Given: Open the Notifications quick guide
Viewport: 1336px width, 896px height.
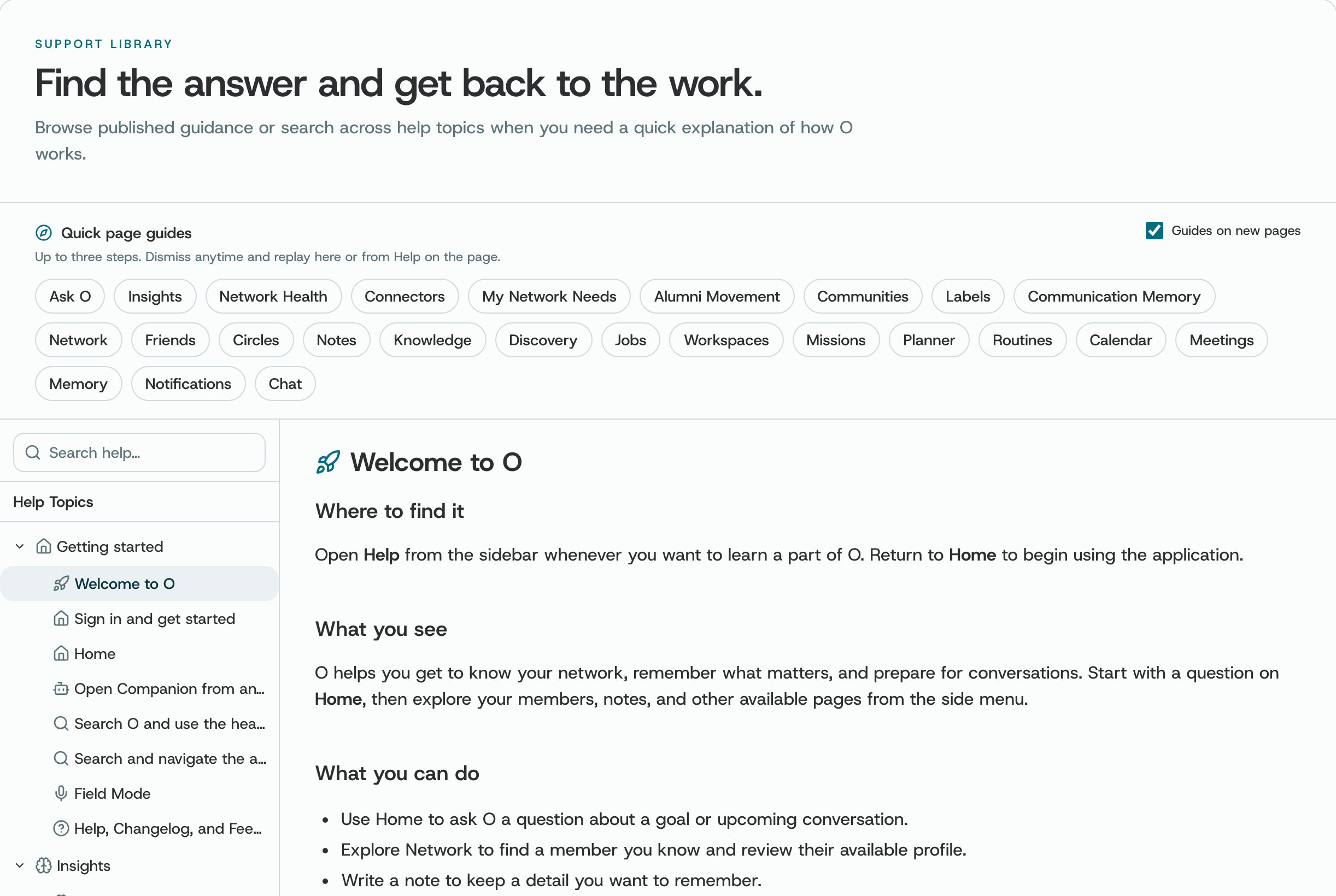Looking at the screenshot, I should point(188,384).
